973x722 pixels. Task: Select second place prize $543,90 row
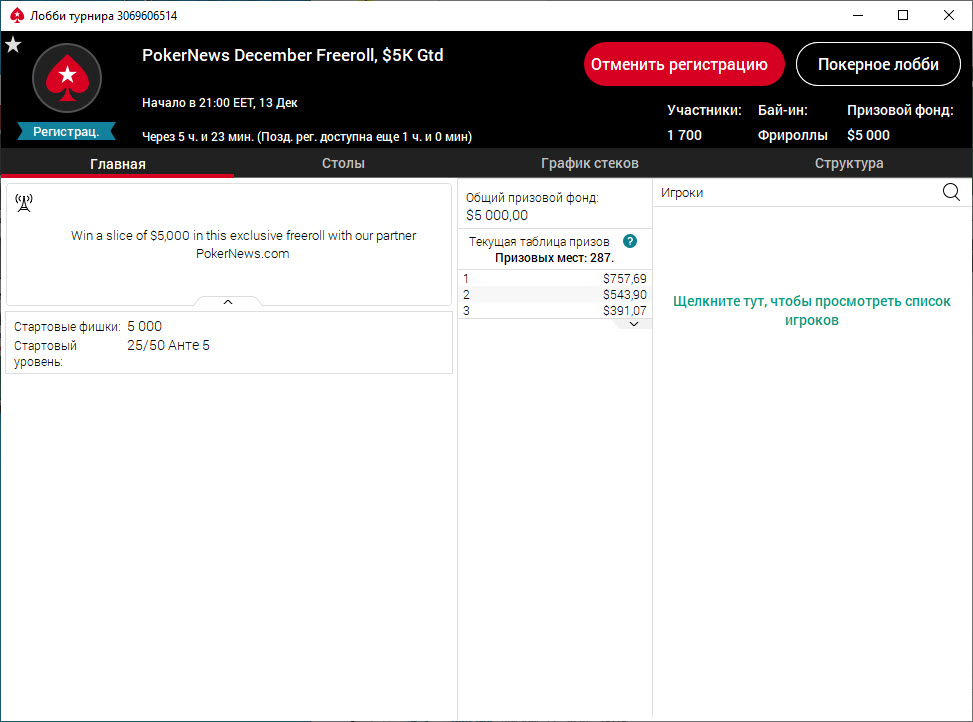coord(555,295)
